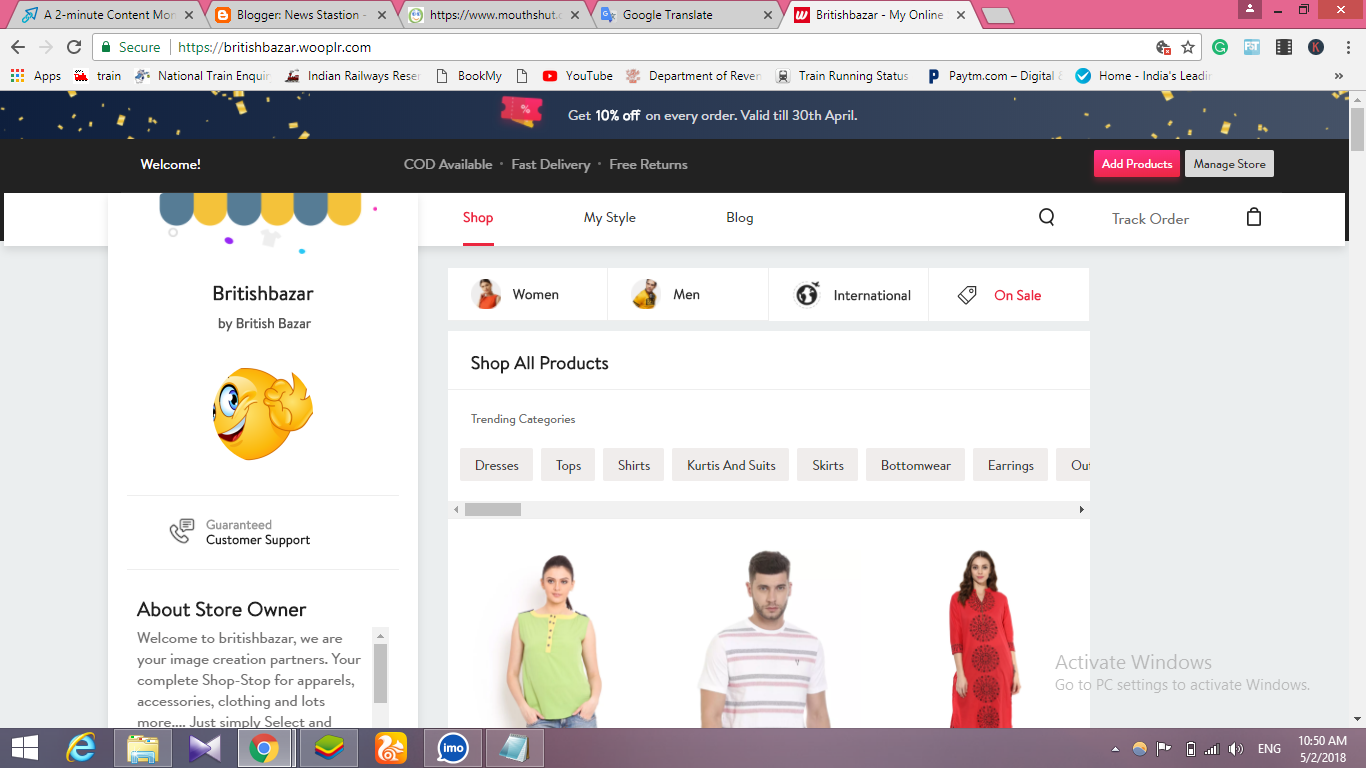Click the store search magnifier icon

click(1046, 217)
